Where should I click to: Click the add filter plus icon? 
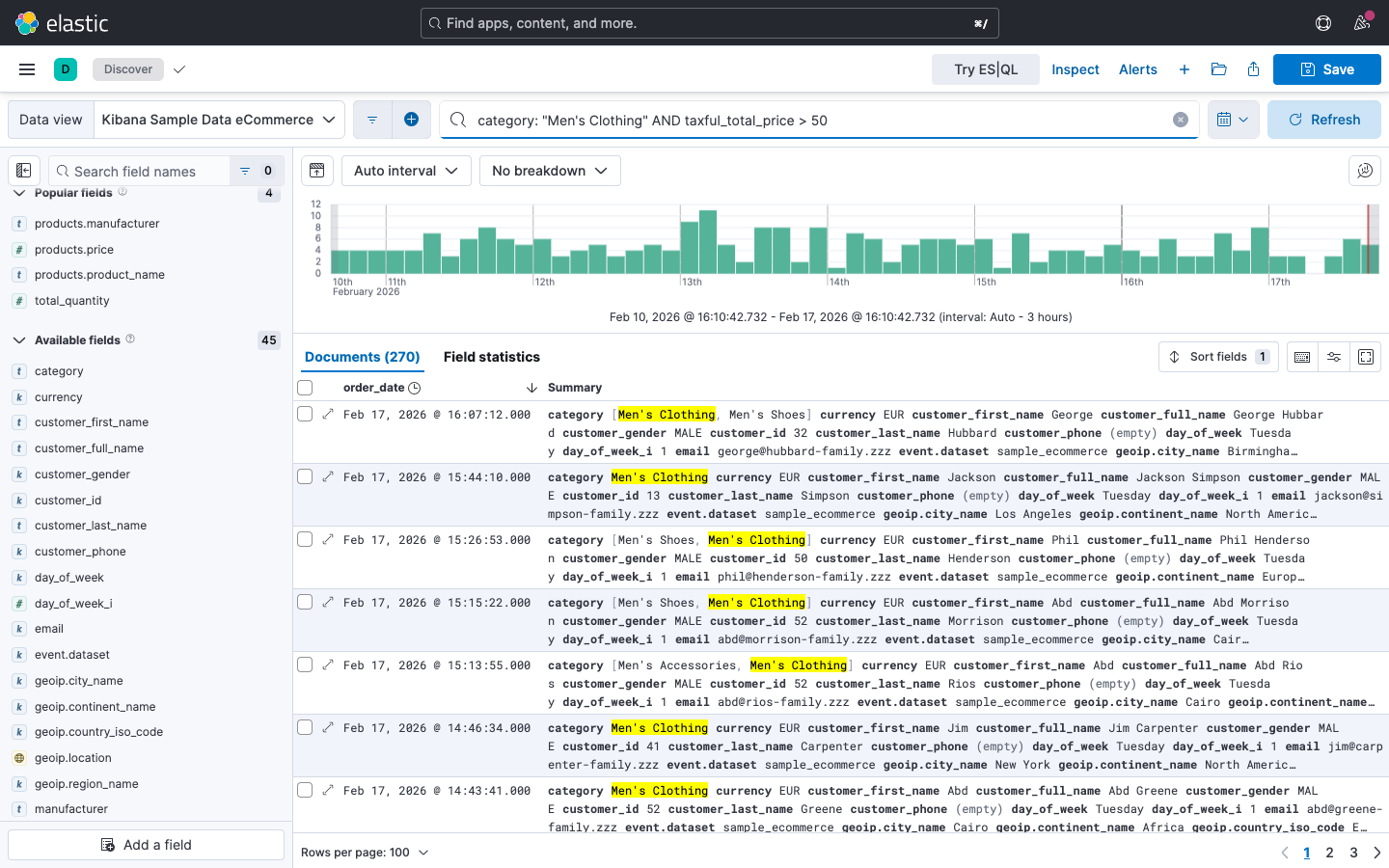[411, 120]
